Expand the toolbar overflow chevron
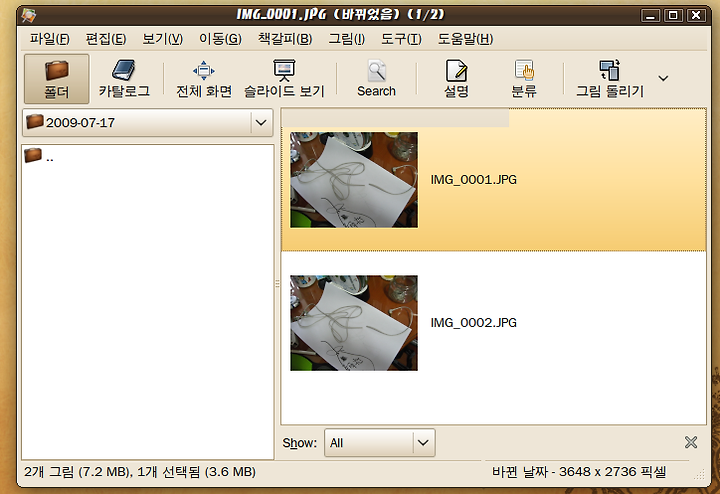Image resolution: width=720 pixels, height=494 pixels. coord(663,79)
